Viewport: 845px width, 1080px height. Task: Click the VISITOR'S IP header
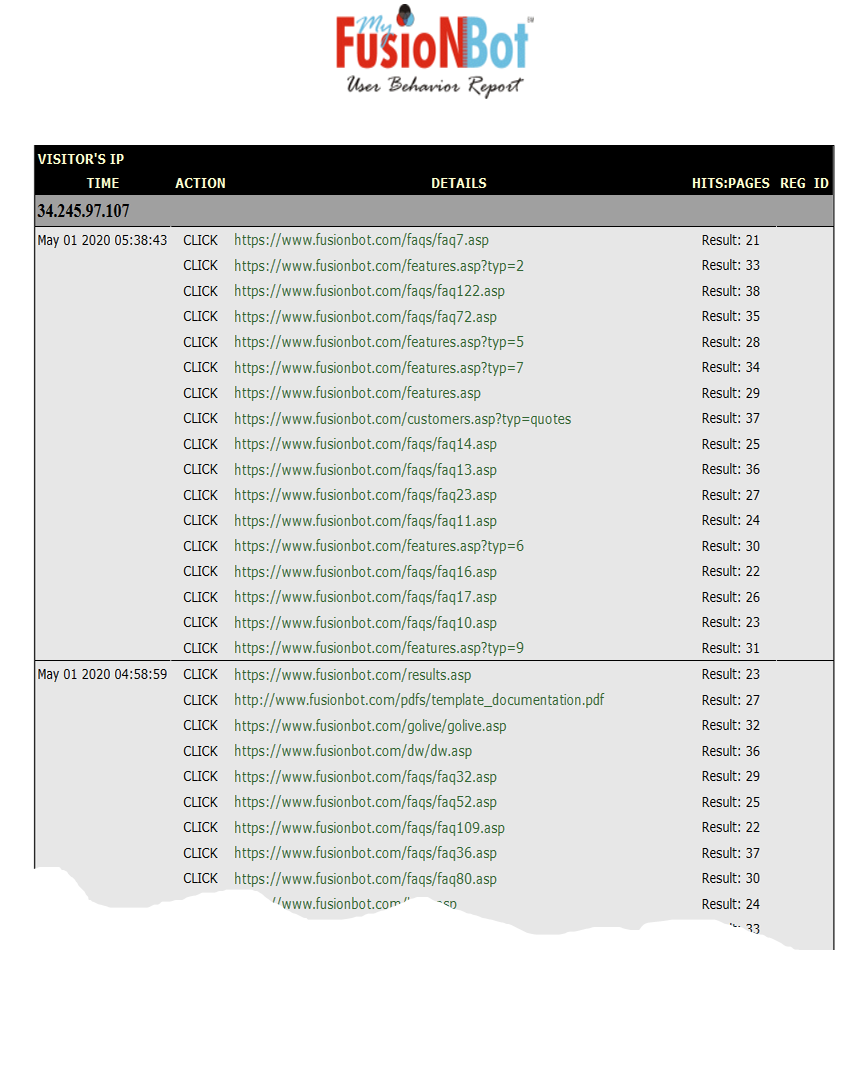pos(81,159)
